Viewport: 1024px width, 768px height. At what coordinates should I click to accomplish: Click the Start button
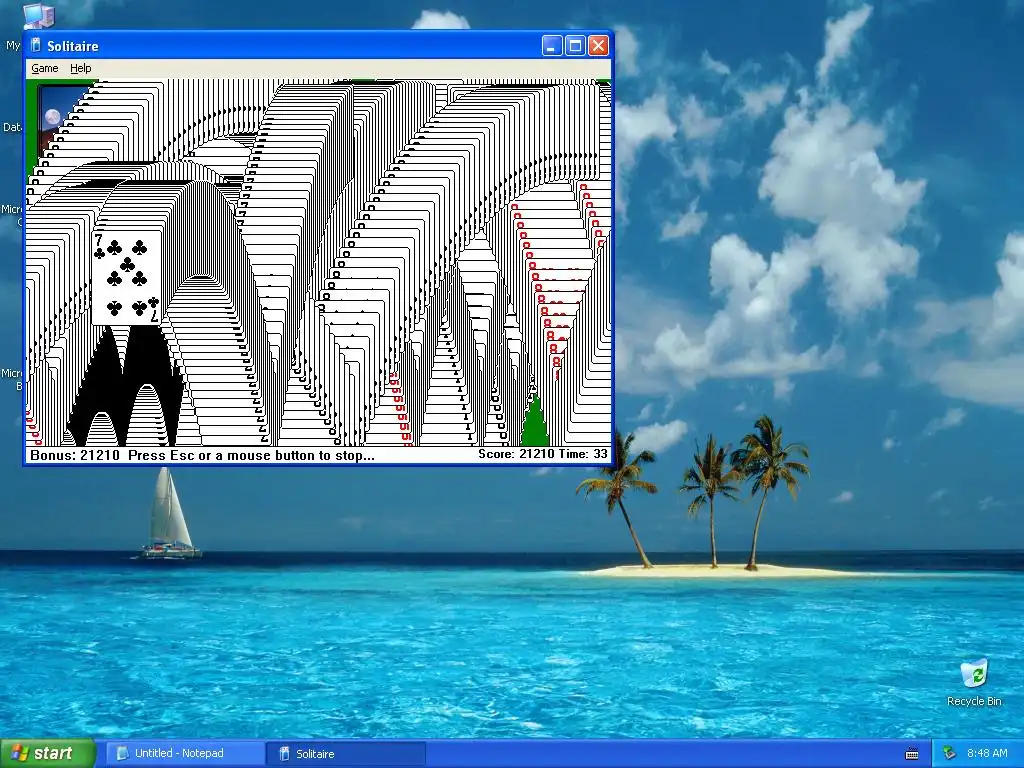click(48, 753)
